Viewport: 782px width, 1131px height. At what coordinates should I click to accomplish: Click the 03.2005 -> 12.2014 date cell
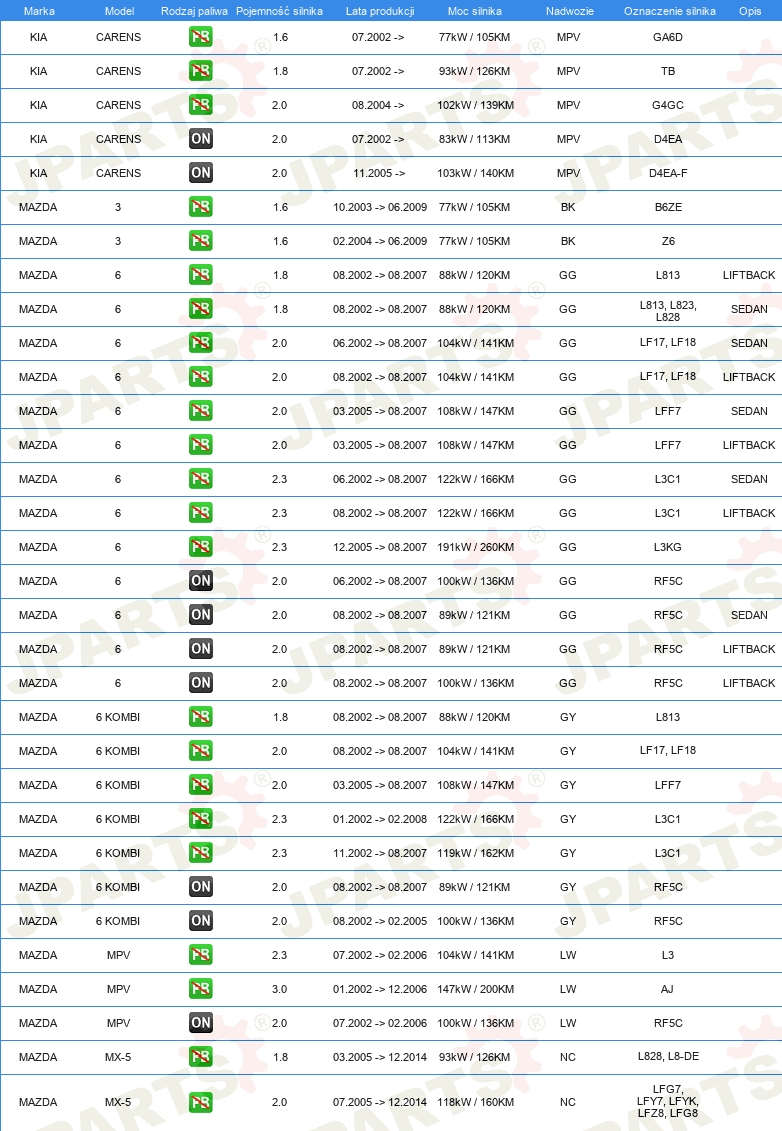click(x=379, y=1057)
